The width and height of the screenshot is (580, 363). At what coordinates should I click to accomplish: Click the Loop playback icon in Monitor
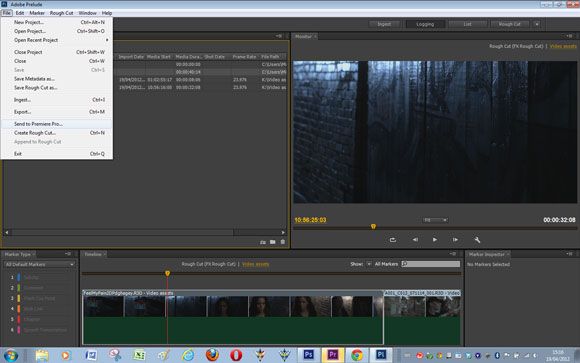pos(392,240)
